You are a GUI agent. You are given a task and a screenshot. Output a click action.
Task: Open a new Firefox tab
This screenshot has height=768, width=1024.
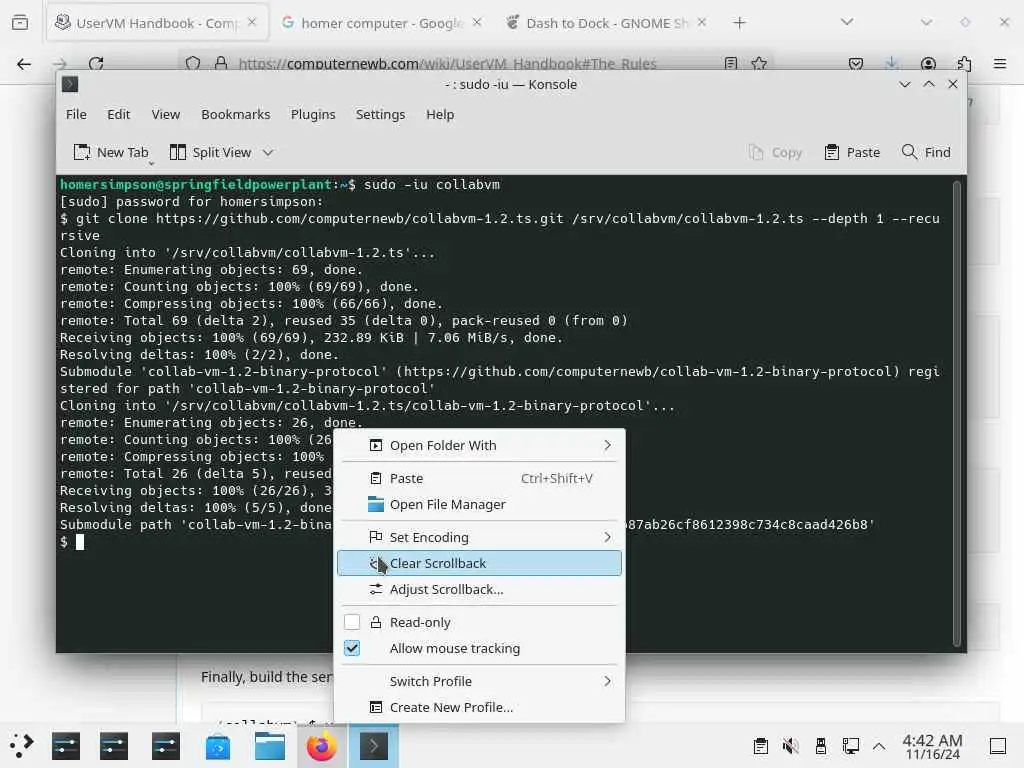click(739, 23)
